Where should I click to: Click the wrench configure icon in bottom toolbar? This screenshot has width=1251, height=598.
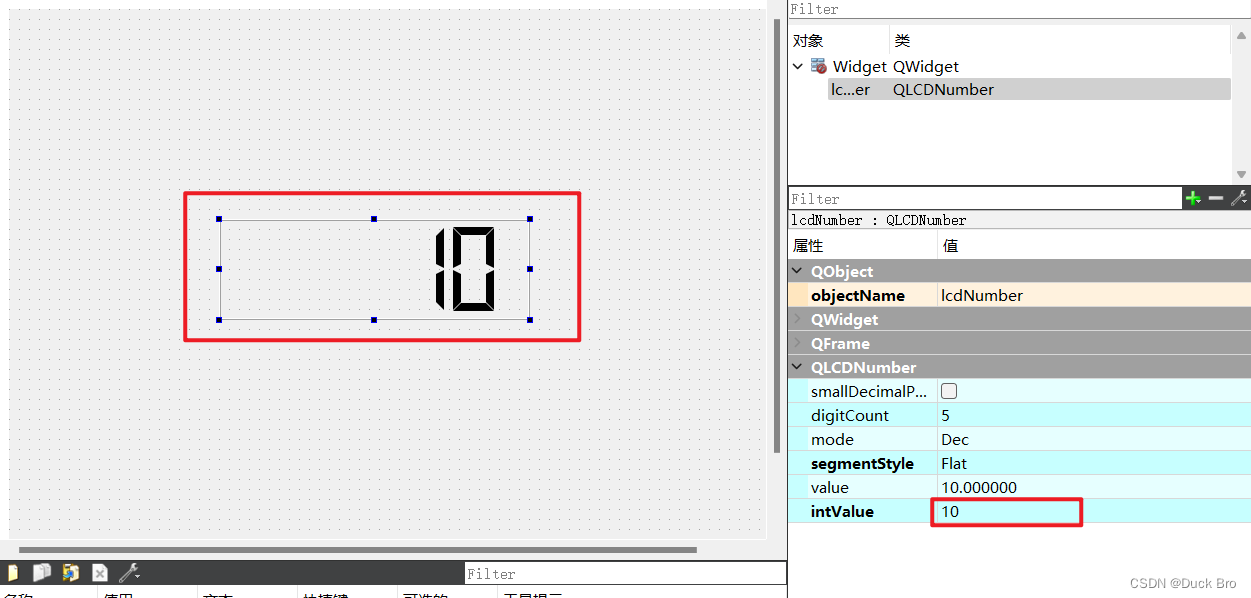[129, 572]
